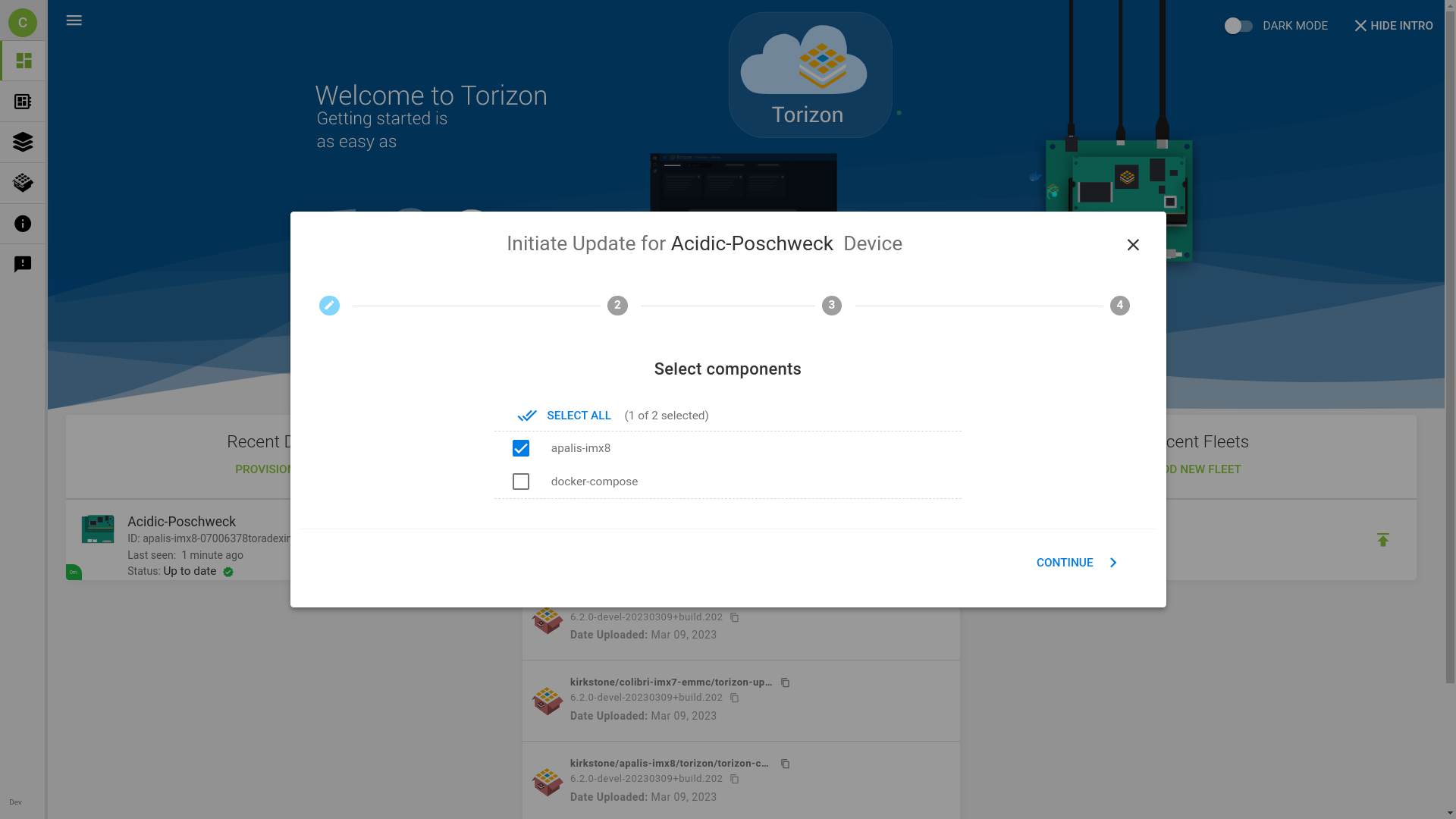Click the Up to date status check icon
This screenshot has height=819, width=1456.
pos(228,572)
